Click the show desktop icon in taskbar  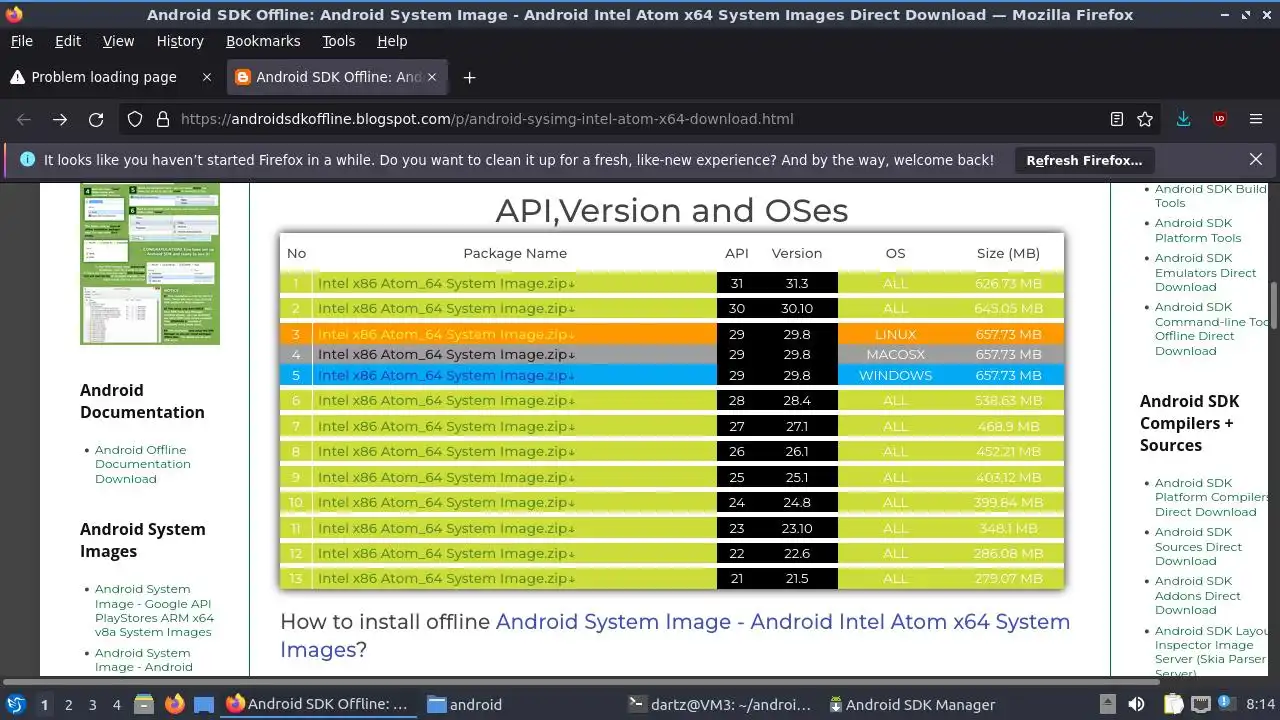click(x=204, y=704)
